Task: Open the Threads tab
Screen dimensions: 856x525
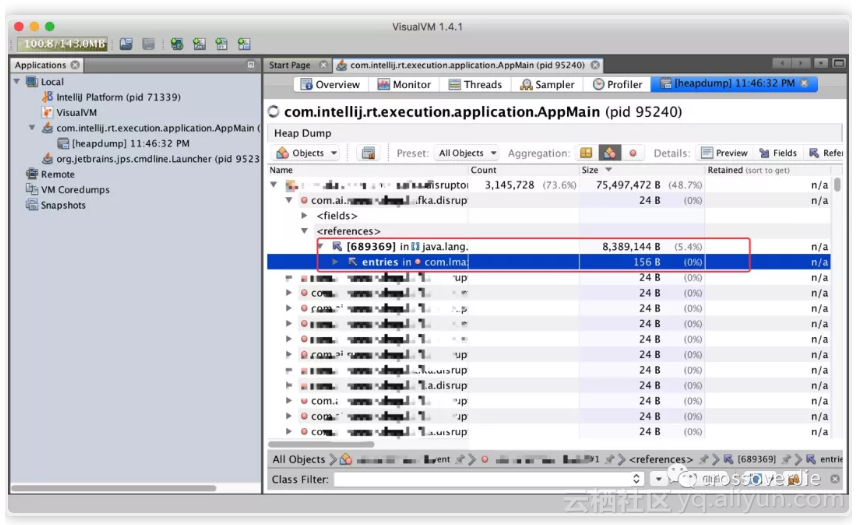Action: coord(475,84)
